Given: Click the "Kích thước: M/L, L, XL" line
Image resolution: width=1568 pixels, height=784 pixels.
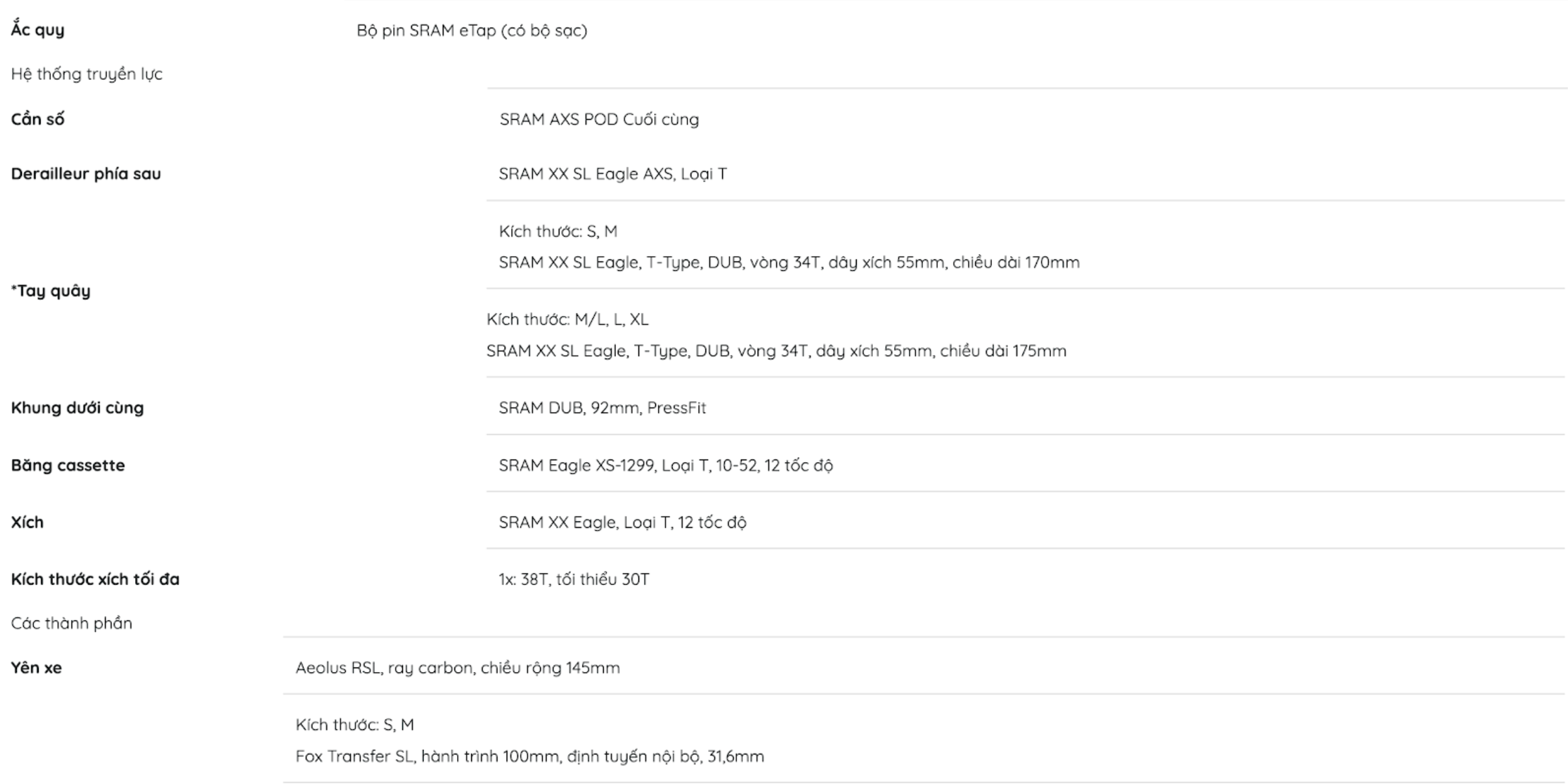Looking at the screenshot, I should [567, 319].
